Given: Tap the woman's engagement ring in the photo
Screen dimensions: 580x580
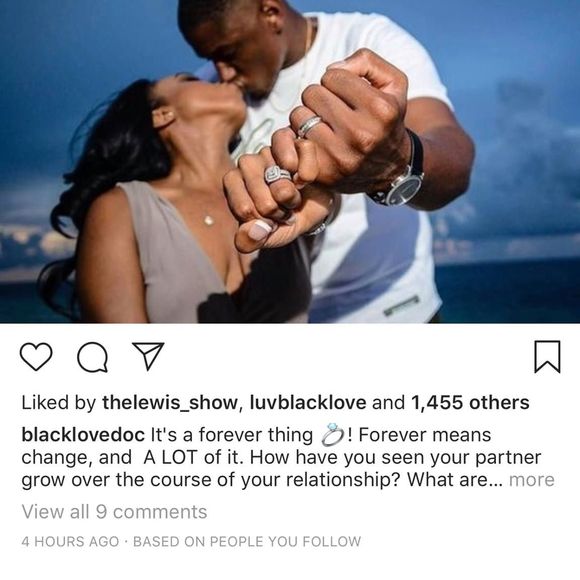Looking at the screenshot, I should point(277,174).
